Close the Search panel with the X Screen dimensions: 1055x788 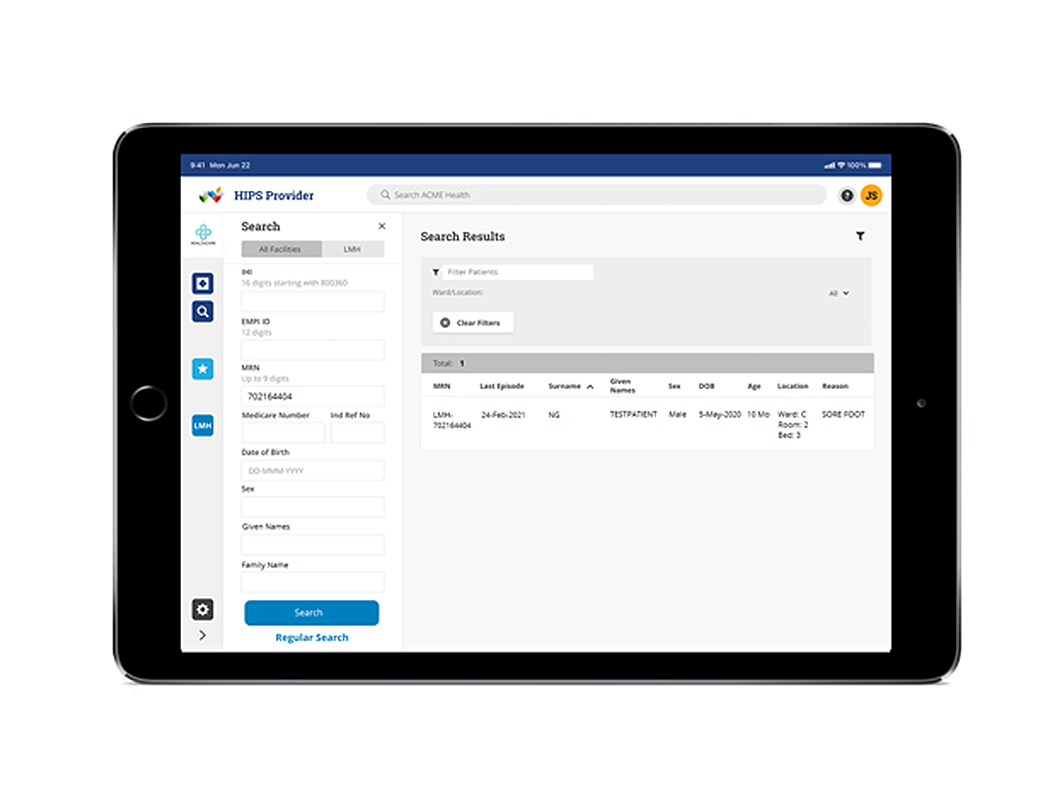click(x=381, y=226)
